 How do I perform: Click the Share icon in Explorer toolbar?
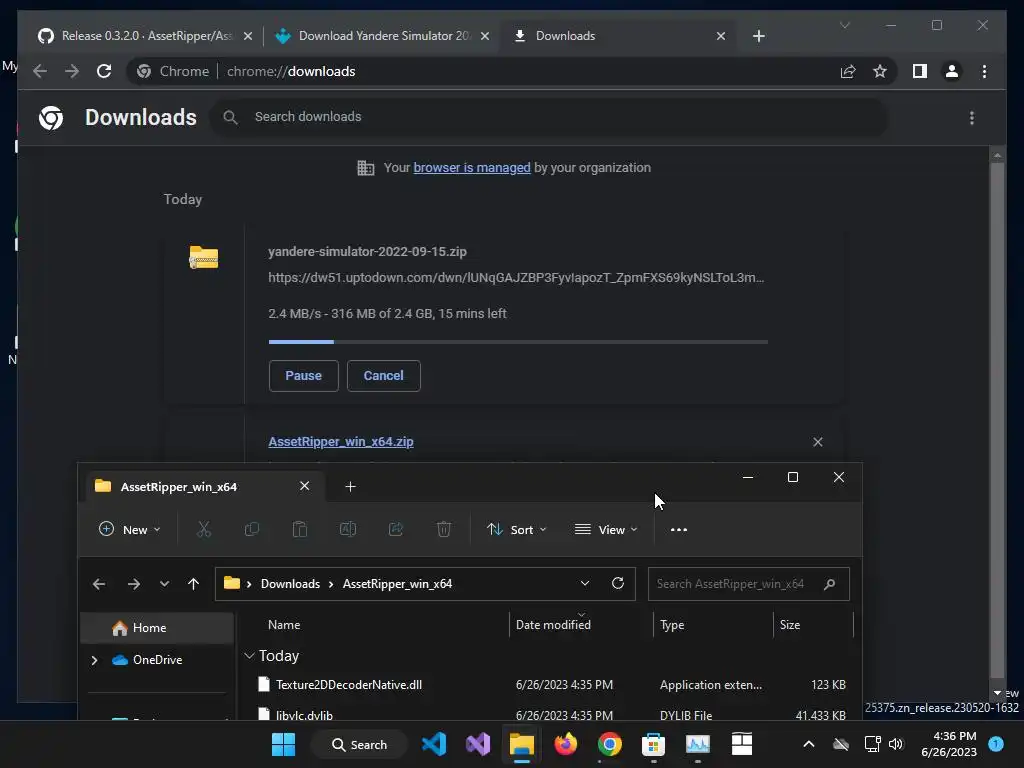click(x=396, y=530)
